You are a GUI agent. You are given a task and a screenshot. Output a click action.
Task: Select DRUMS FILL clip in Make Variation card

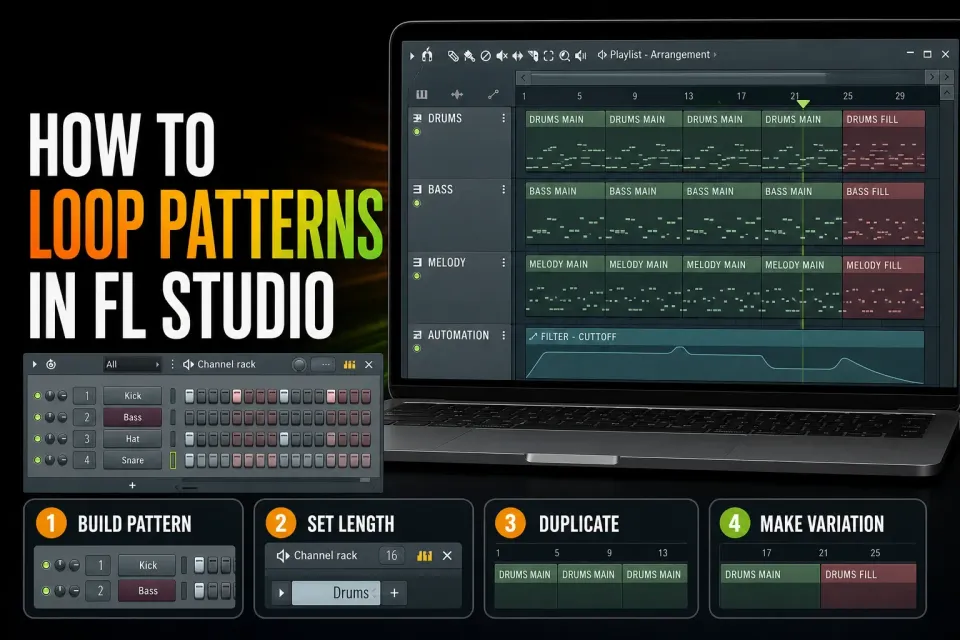coord(868,585)
